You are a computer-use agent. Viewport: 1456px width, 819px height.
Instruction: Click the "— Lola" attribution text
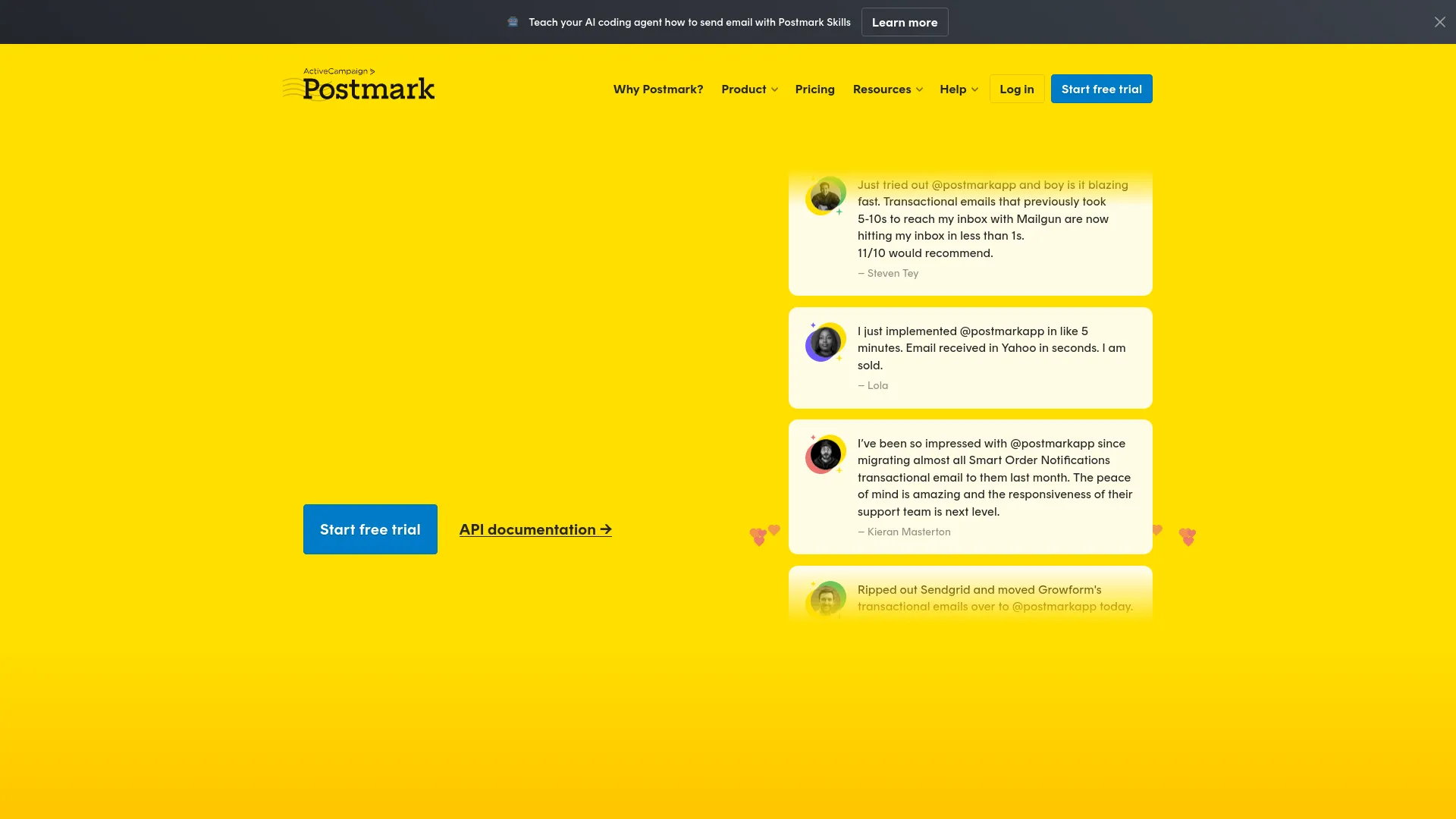[873, 385]
